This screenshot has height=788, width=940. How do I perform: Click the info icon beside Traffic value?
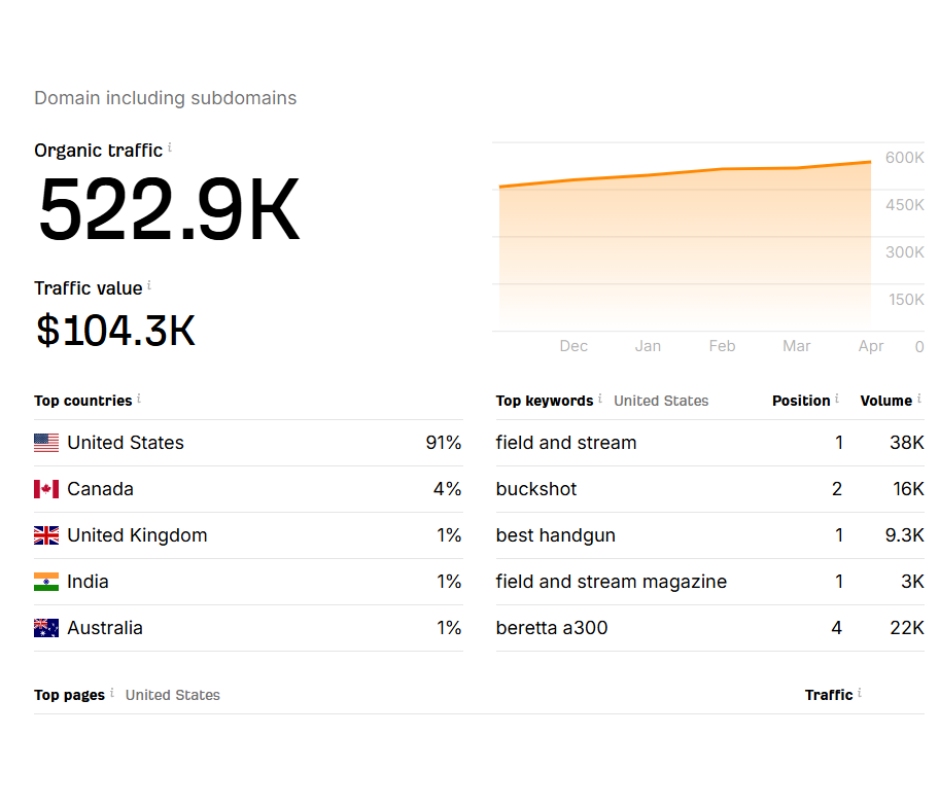(x=149, y=285)
